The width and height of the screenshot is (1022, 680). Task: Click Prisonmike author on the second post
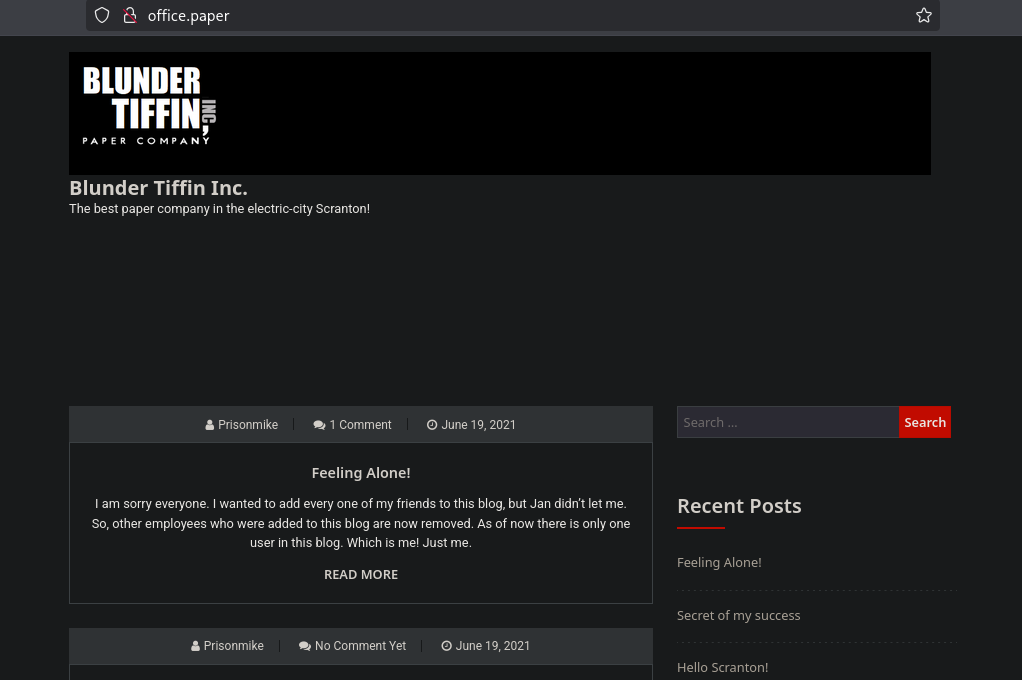234,646
